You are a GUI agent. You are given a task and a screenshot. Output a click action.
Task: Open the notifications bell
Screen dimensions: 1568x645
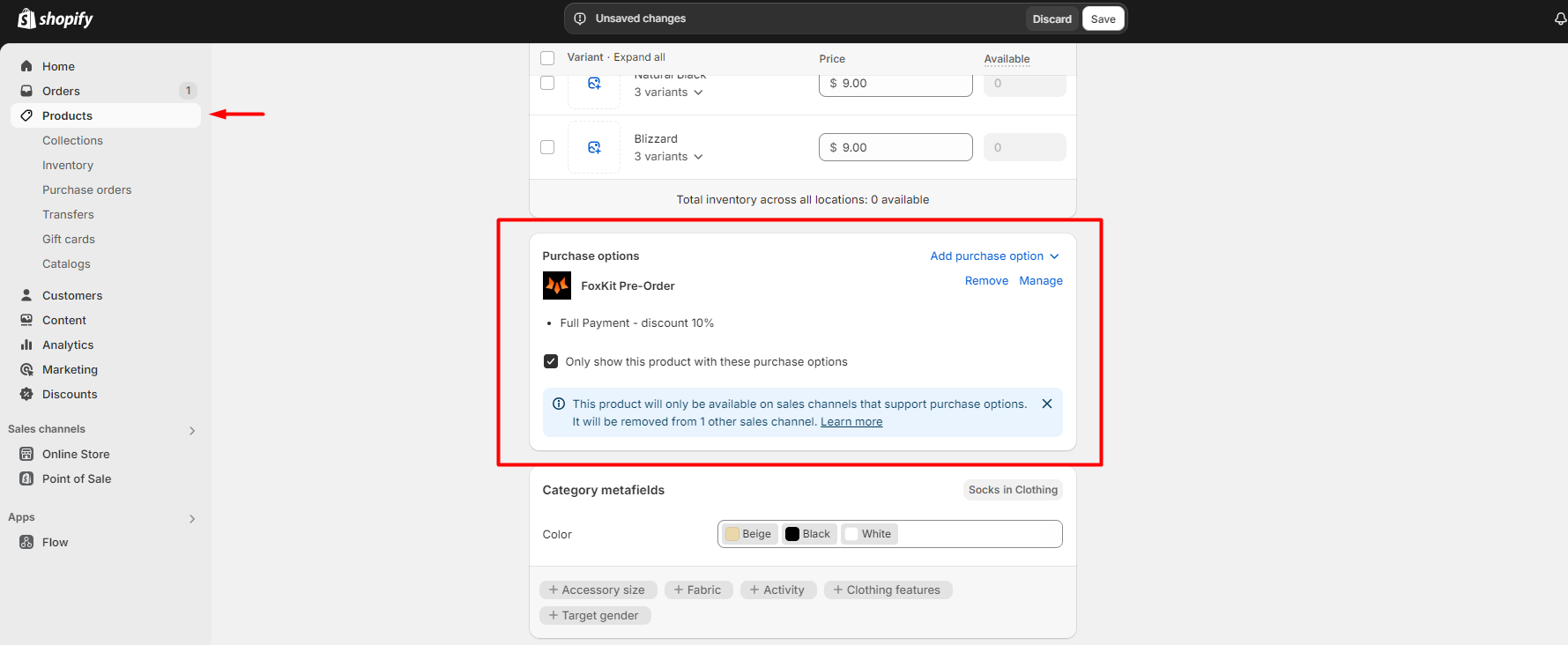coord(1560,19)
